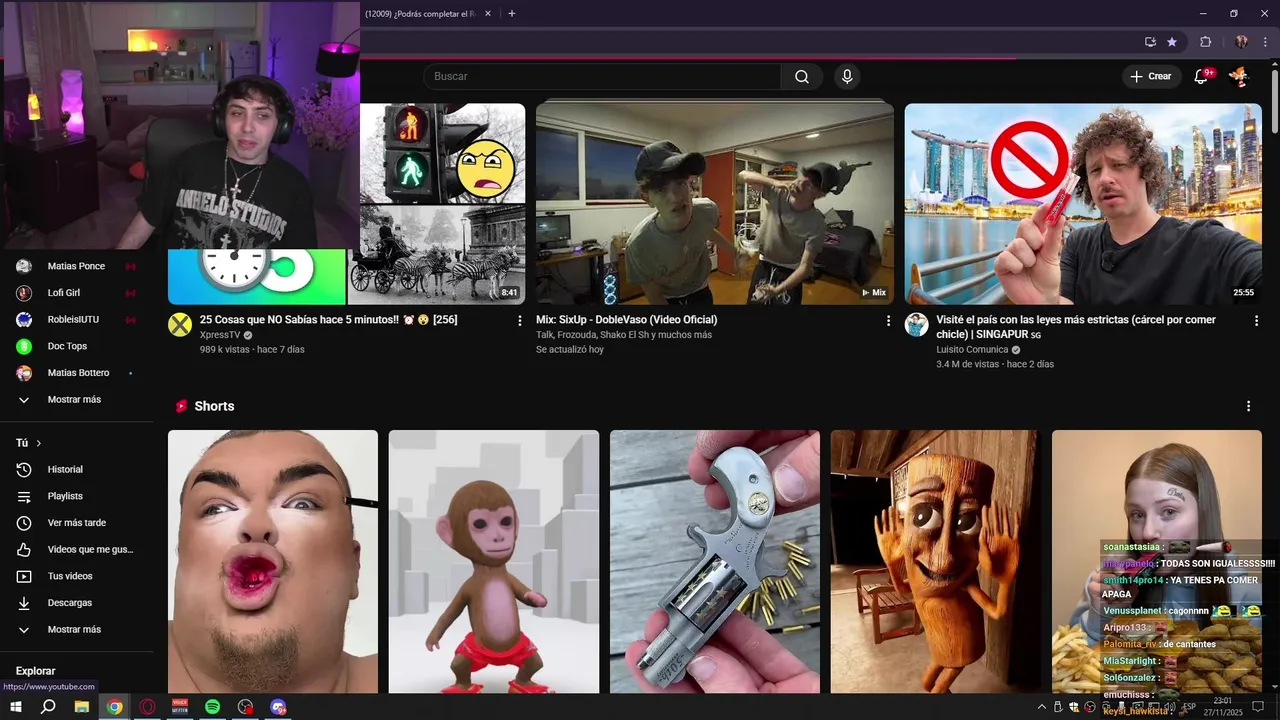Screen dimensions: 1280x720
Task: Open Ver más tarde list
Action: pyautogui.click(x=77, y=523)
